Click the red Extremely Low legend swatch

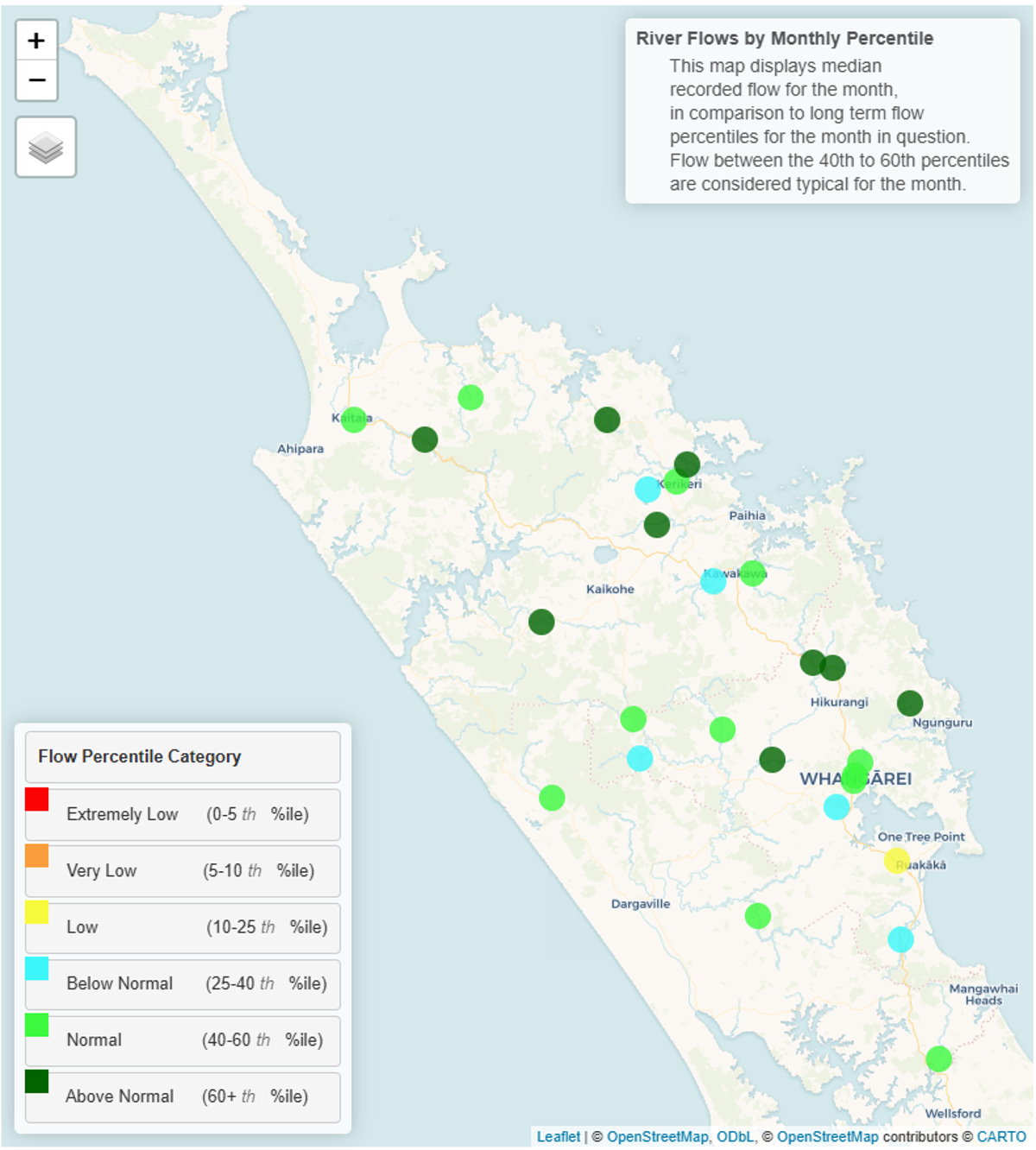(37, 799)
